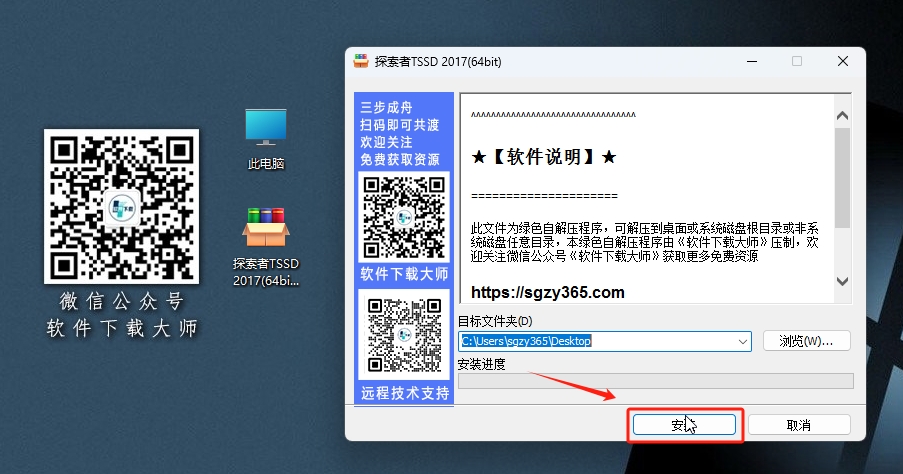This screenshot has height=474, width=903.
Task: Select the 探索者TSSD 2017(64bi... archive icon
Action: click(x=265, y=247)
